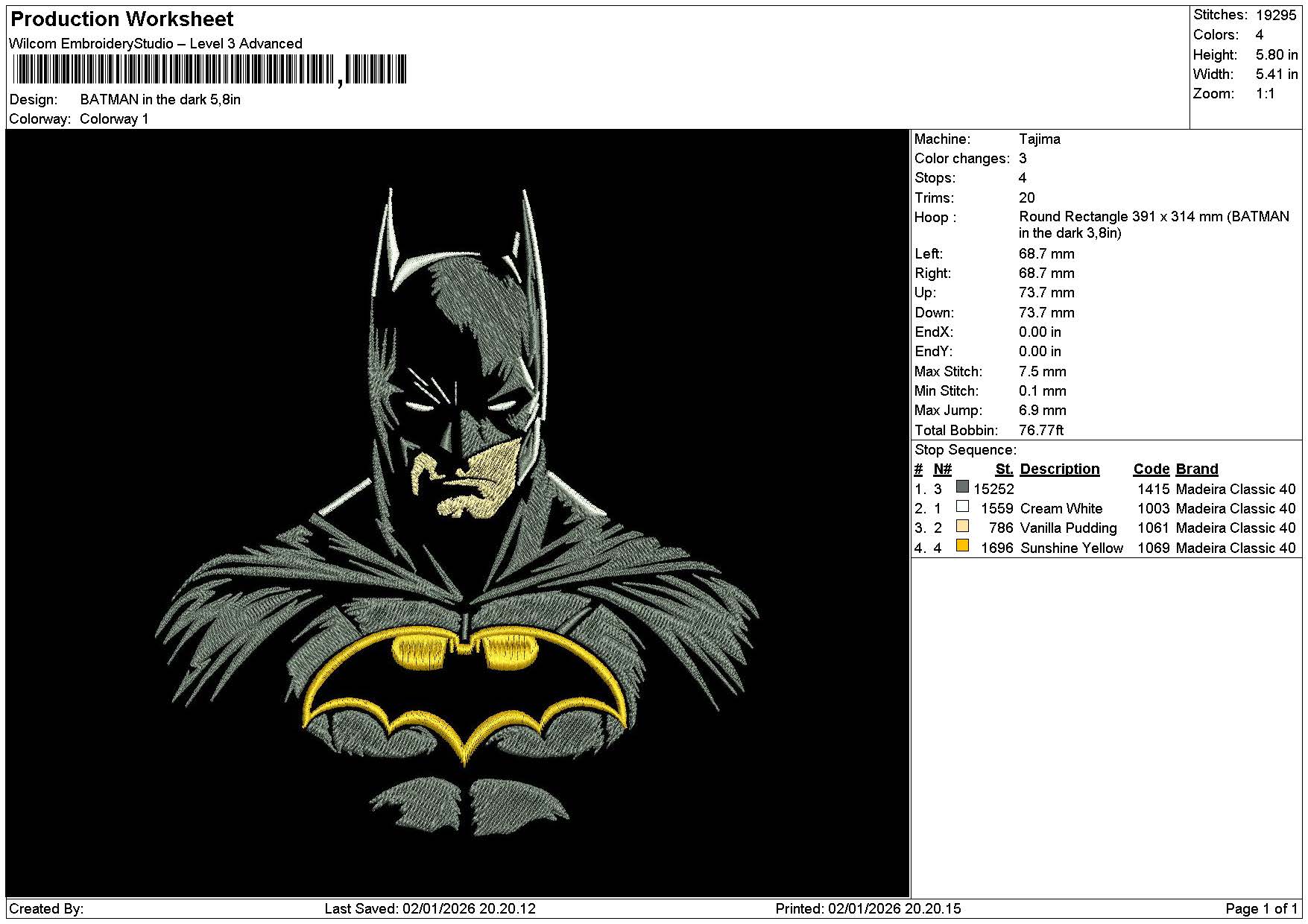Click min stitch value "0.1 mm"

[x=1043, y=391]
